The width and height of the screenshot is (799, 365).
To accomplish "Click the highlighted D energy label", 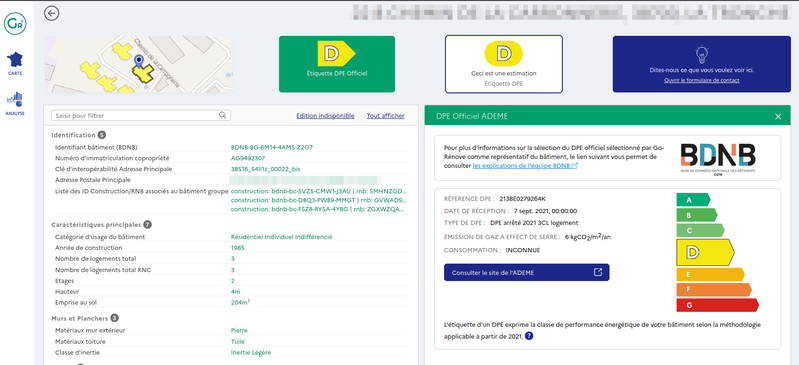I will click(x=705, y=252).
